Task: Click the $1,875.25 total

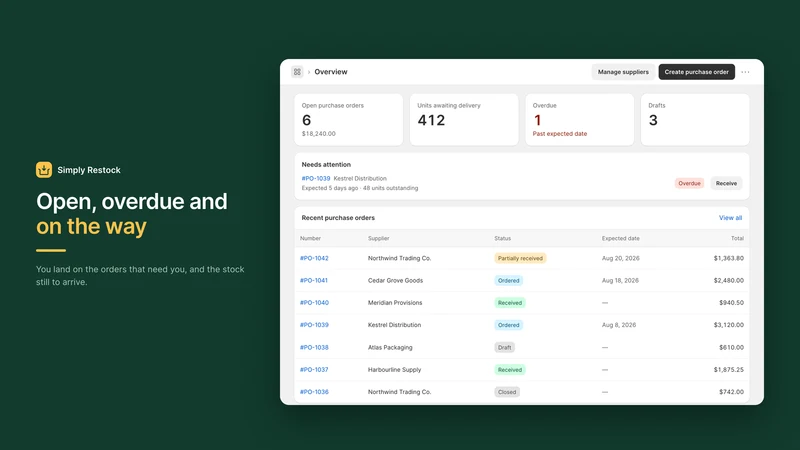Action: pyautogui.click(x=729, y=369)
